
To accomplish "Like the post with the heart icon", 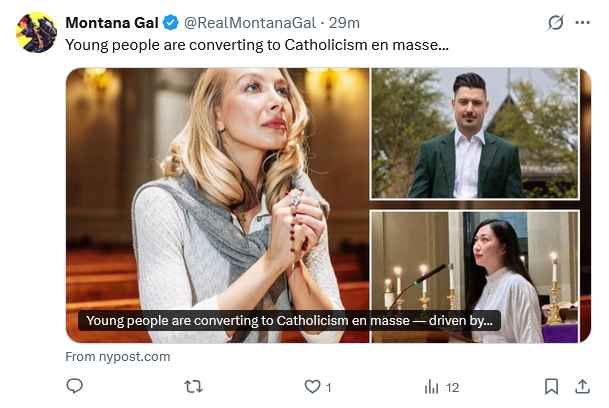I will (312, 386).
